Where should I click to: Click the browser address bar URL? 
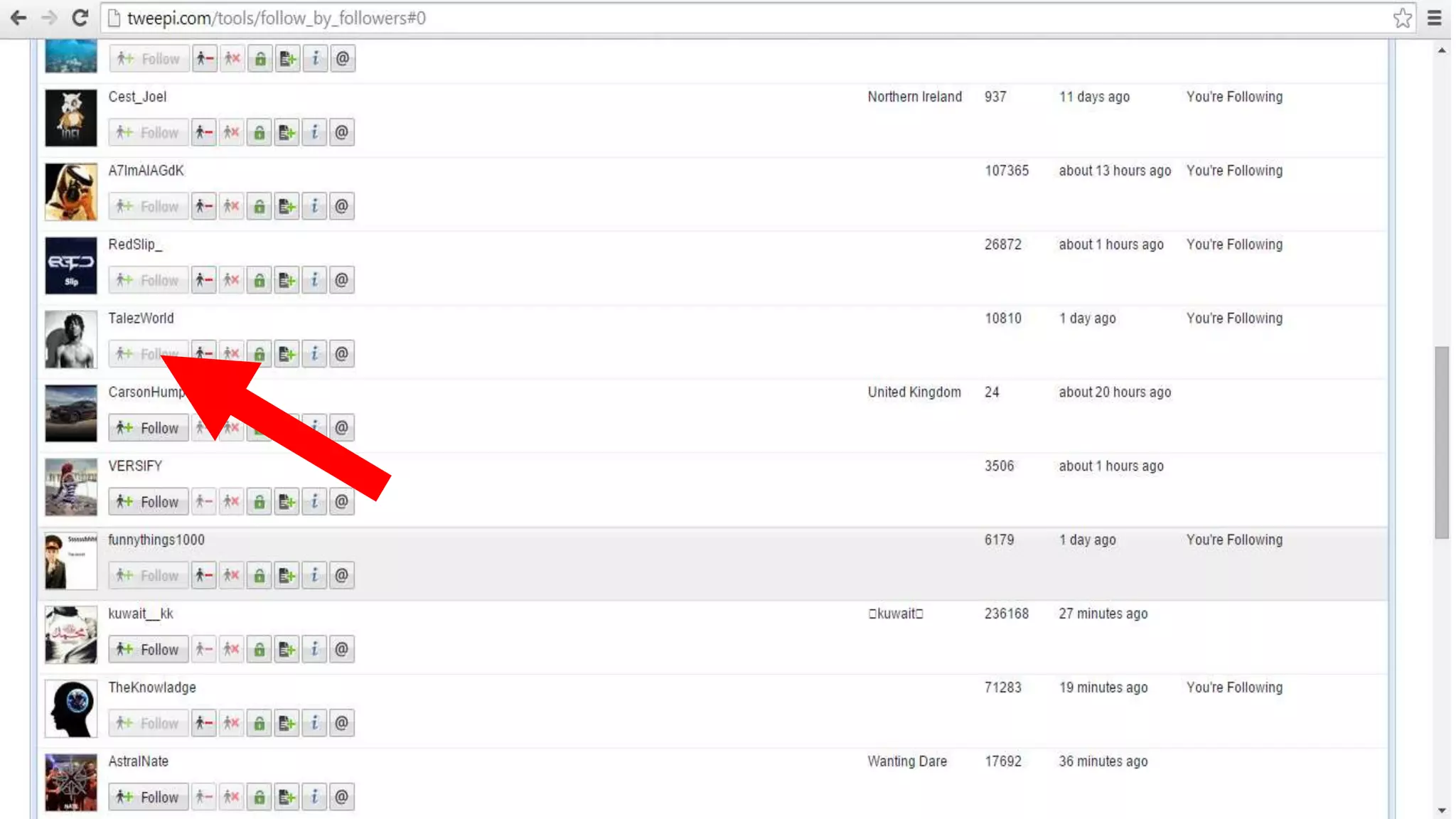(x=277, y=18)
